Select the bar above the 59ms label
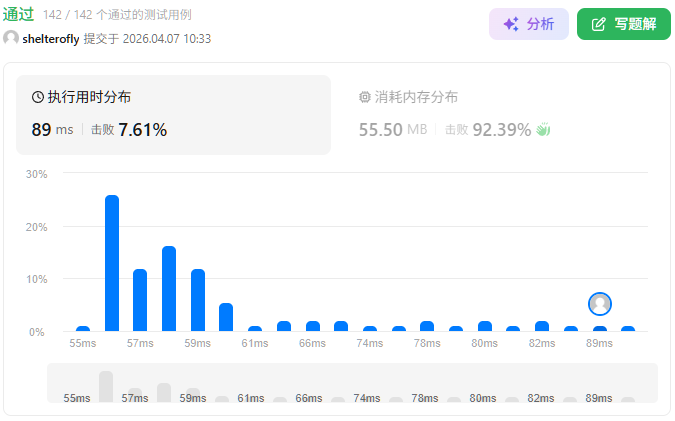Viewport: 675px width, 421px height. (x=198, y=300)
